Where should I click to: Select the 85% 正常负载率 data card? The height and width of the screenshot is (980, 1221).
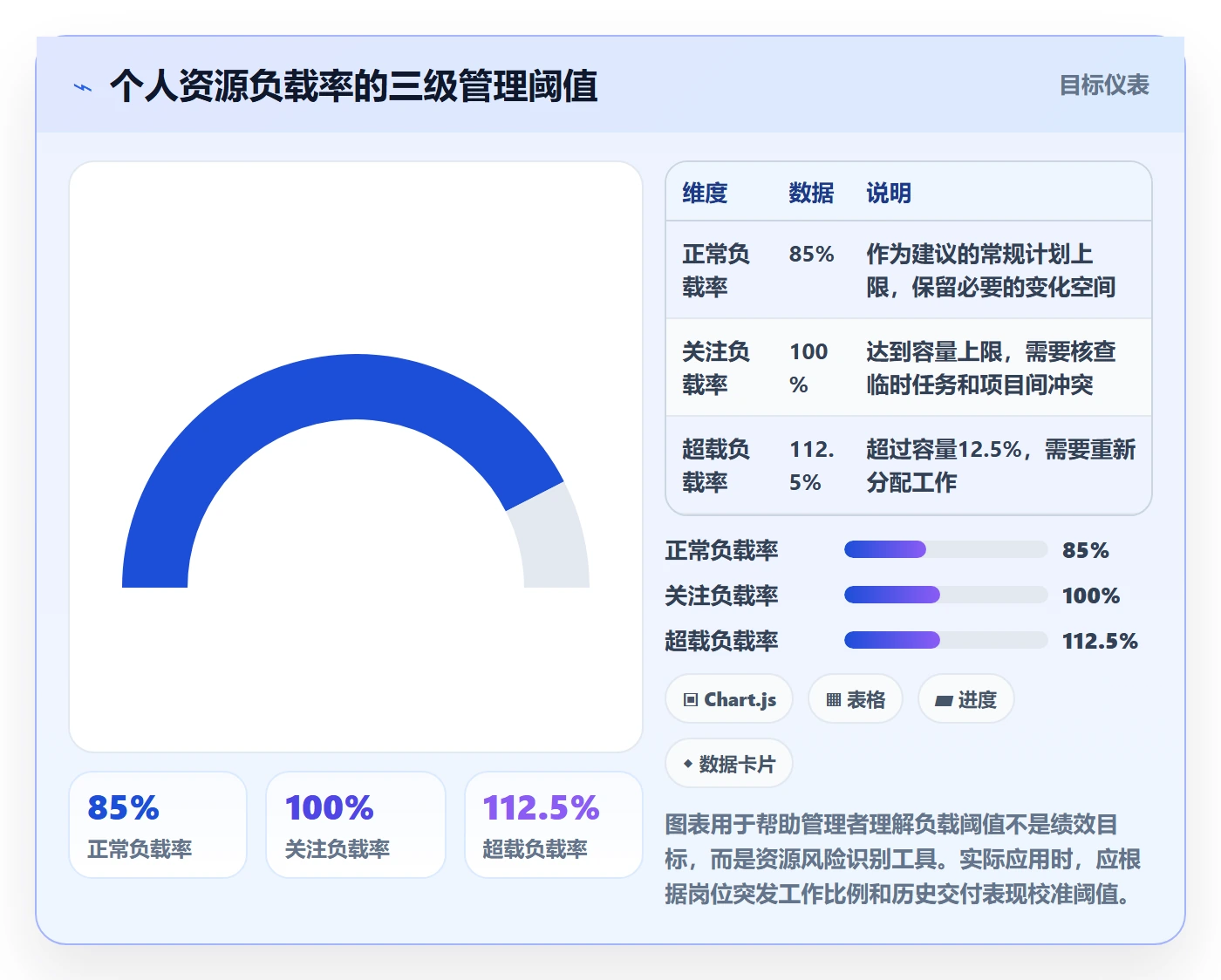click(x=158, y=825)
